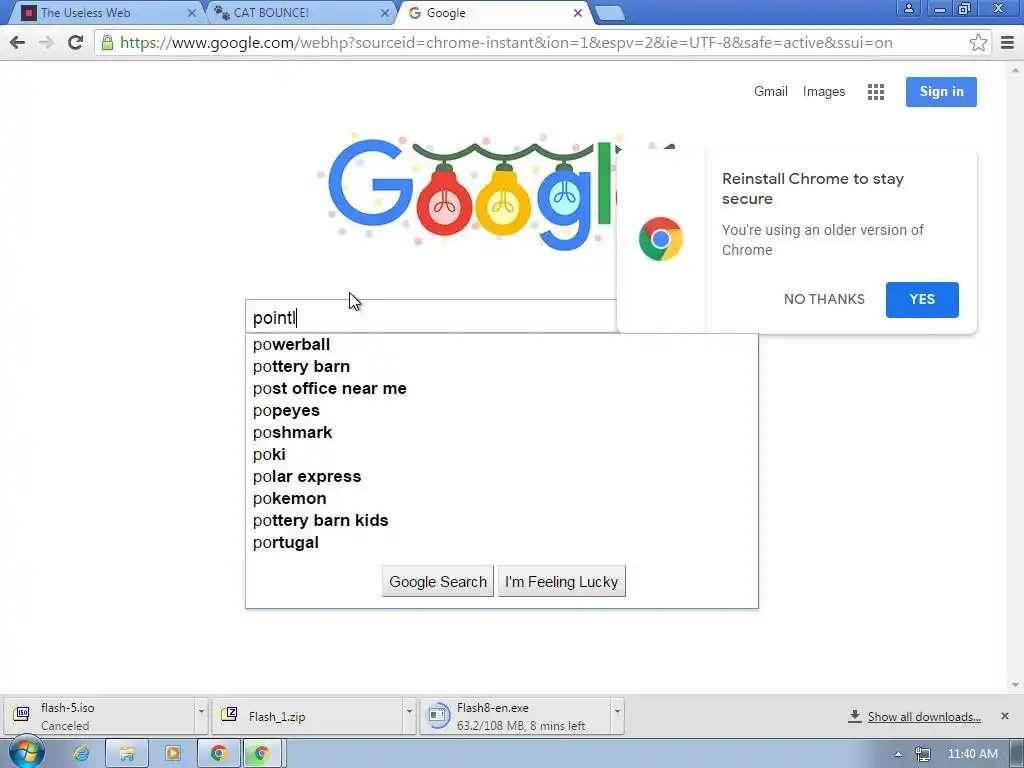This screenshot has width=1024, height=768.
Task: Close the downloads bar
Action: click(x=1004, y=716)
